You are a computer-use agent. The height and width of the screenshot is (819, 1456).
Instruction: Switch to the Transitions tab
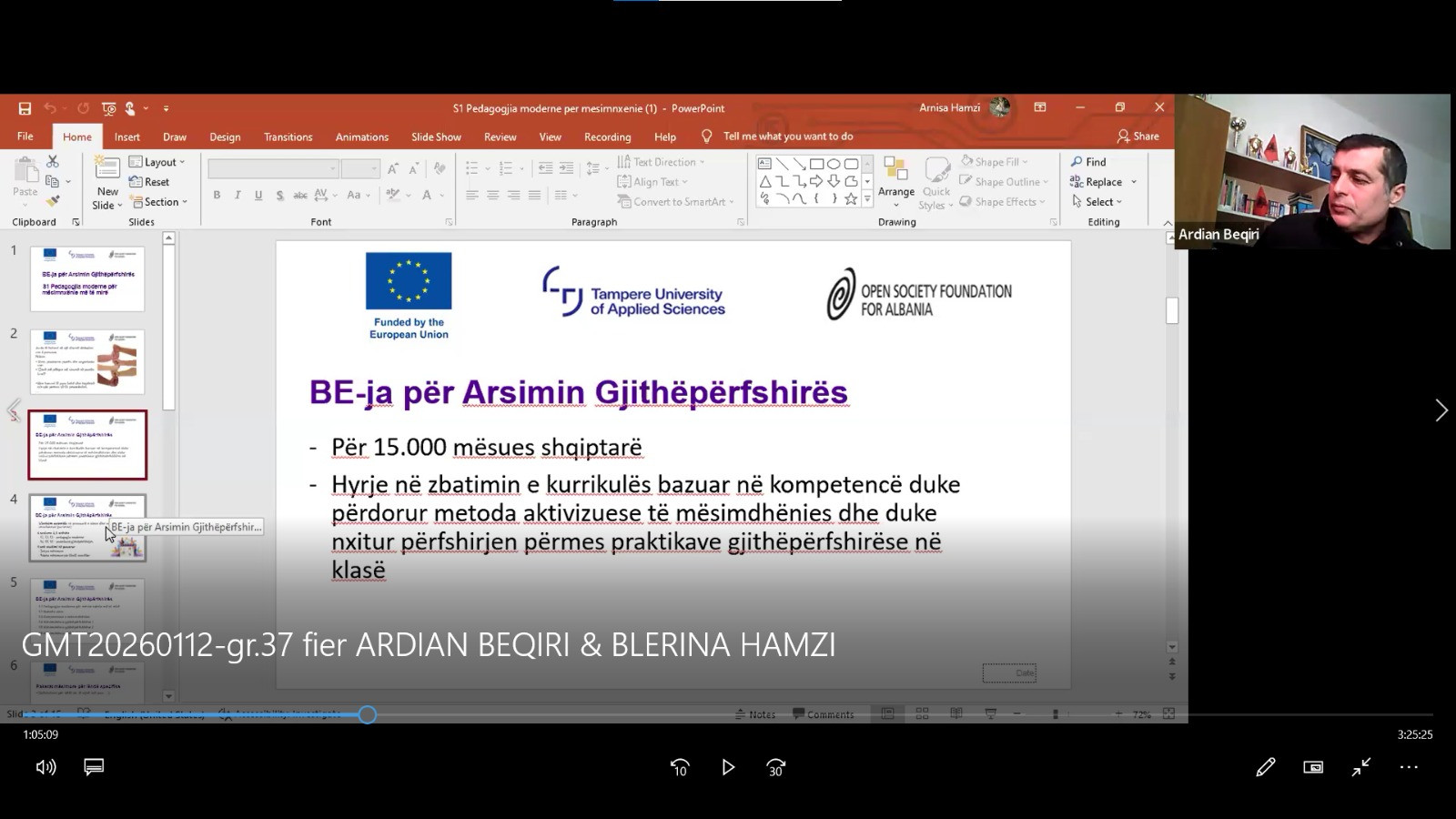(288, 136)
